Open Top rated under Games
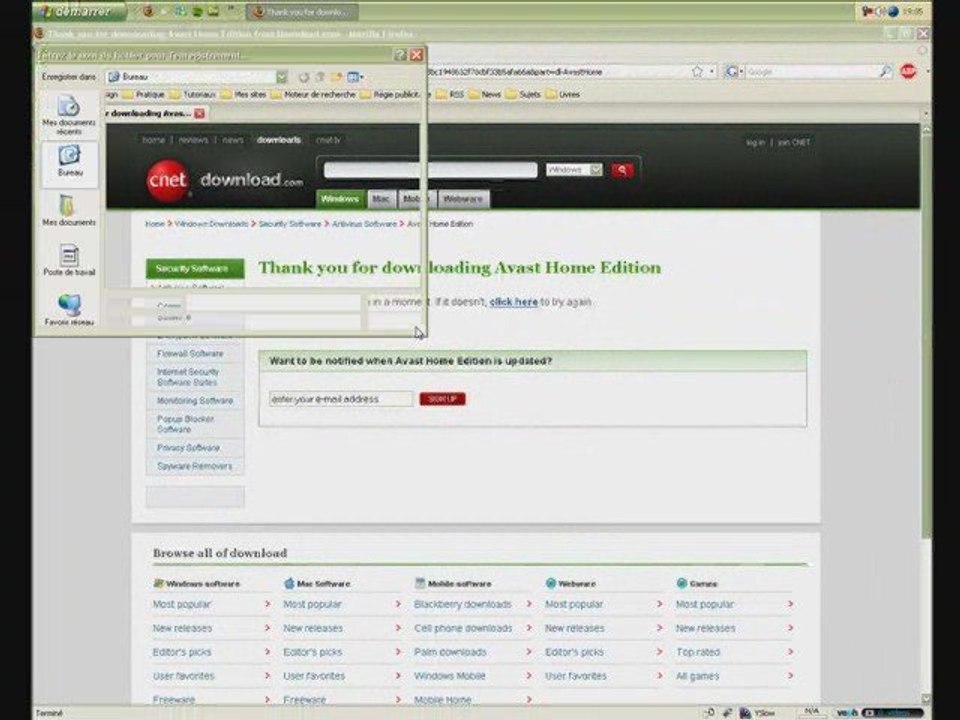The width and height of the screenshot is (960, 720). [x=698, y=653]
